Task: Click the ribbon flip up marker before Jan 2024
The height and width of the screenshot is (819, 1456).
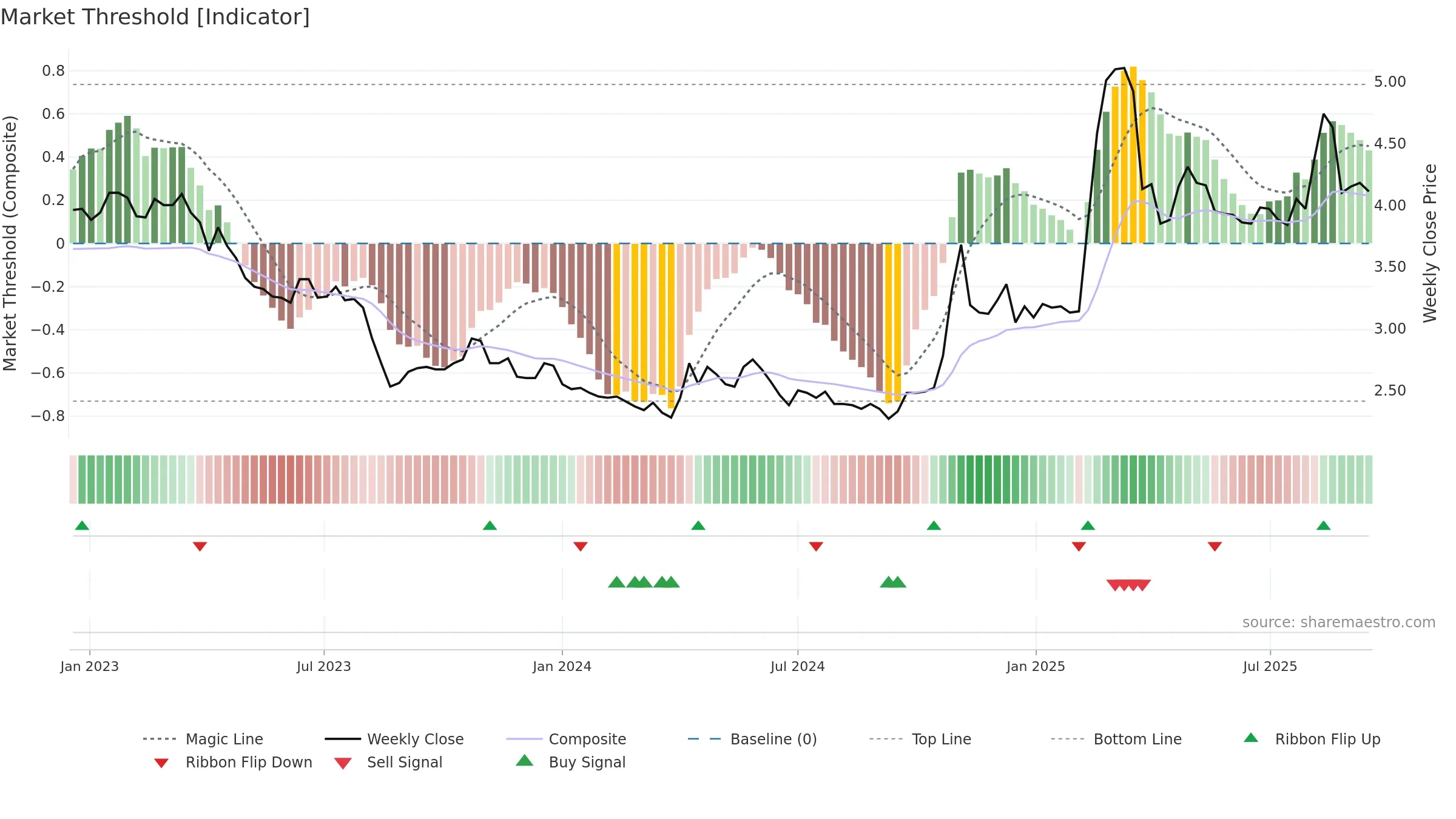Action: pos(490,525)
